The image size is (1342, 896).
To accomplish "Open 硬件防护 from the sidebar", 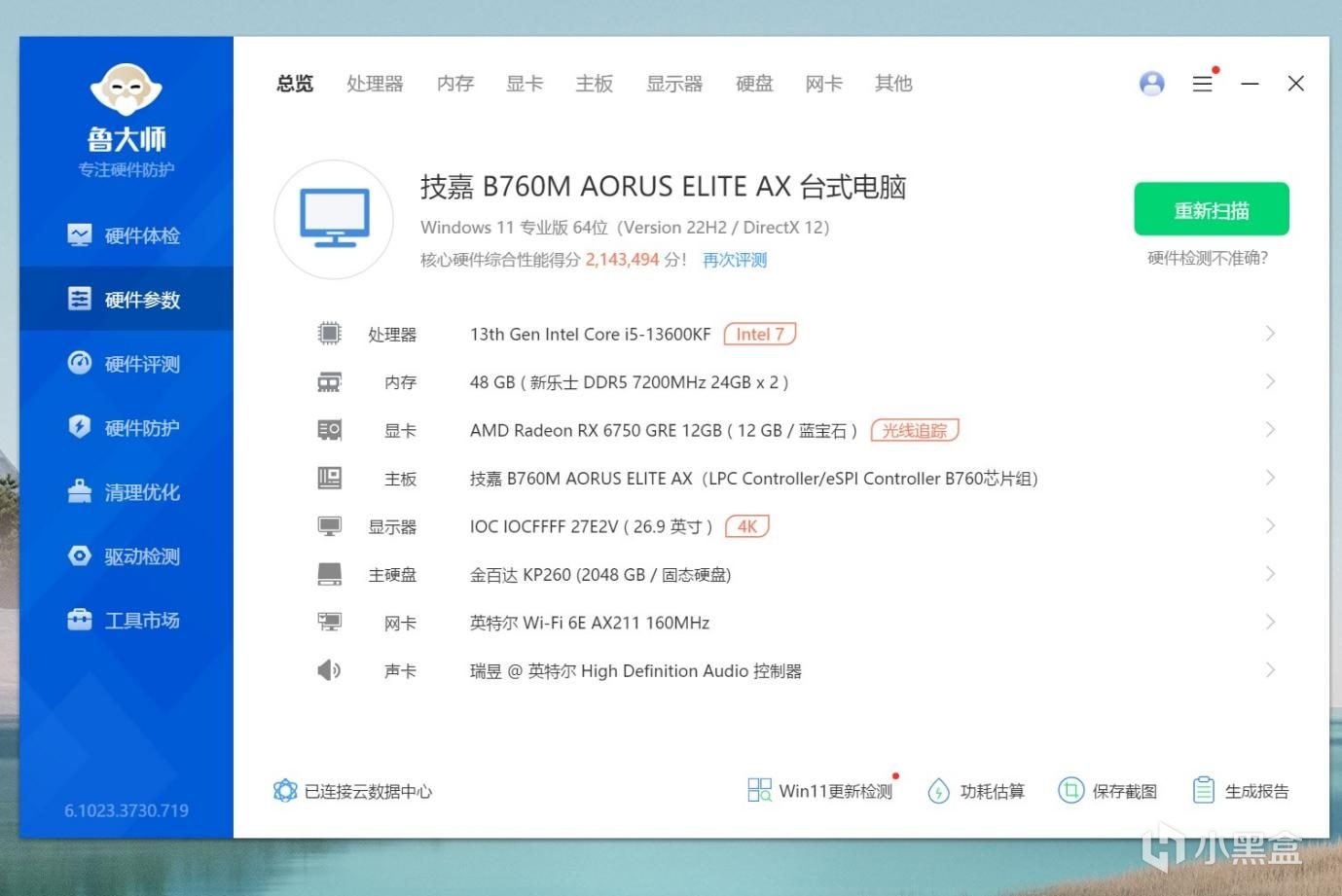I will coord(127,428).
